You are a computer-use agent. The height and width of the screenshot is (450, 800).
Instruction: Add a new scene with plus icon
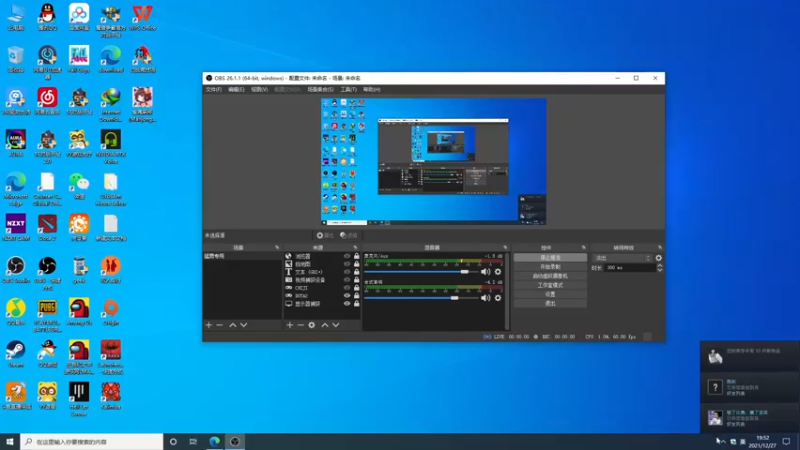[209, 325]
